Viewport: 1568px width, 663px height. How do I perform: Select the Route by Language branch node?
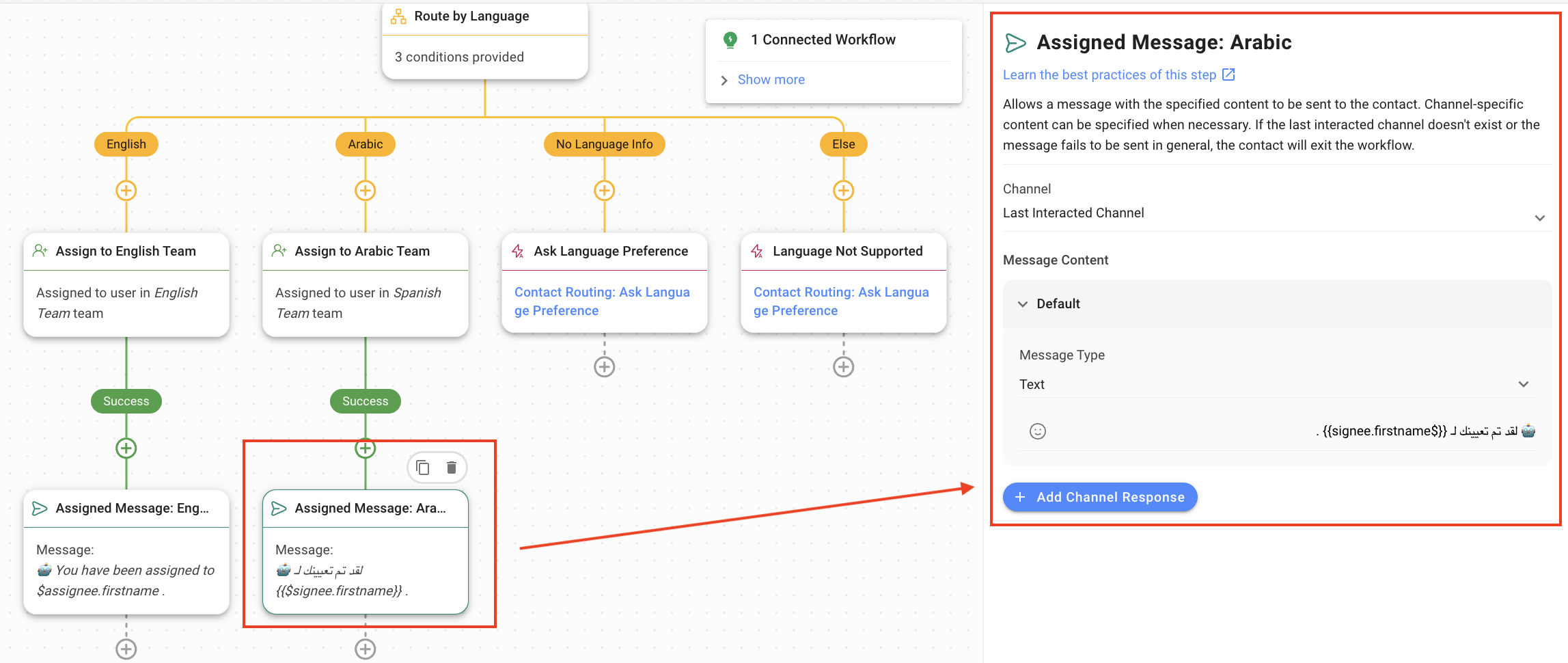tap(484, 38)
